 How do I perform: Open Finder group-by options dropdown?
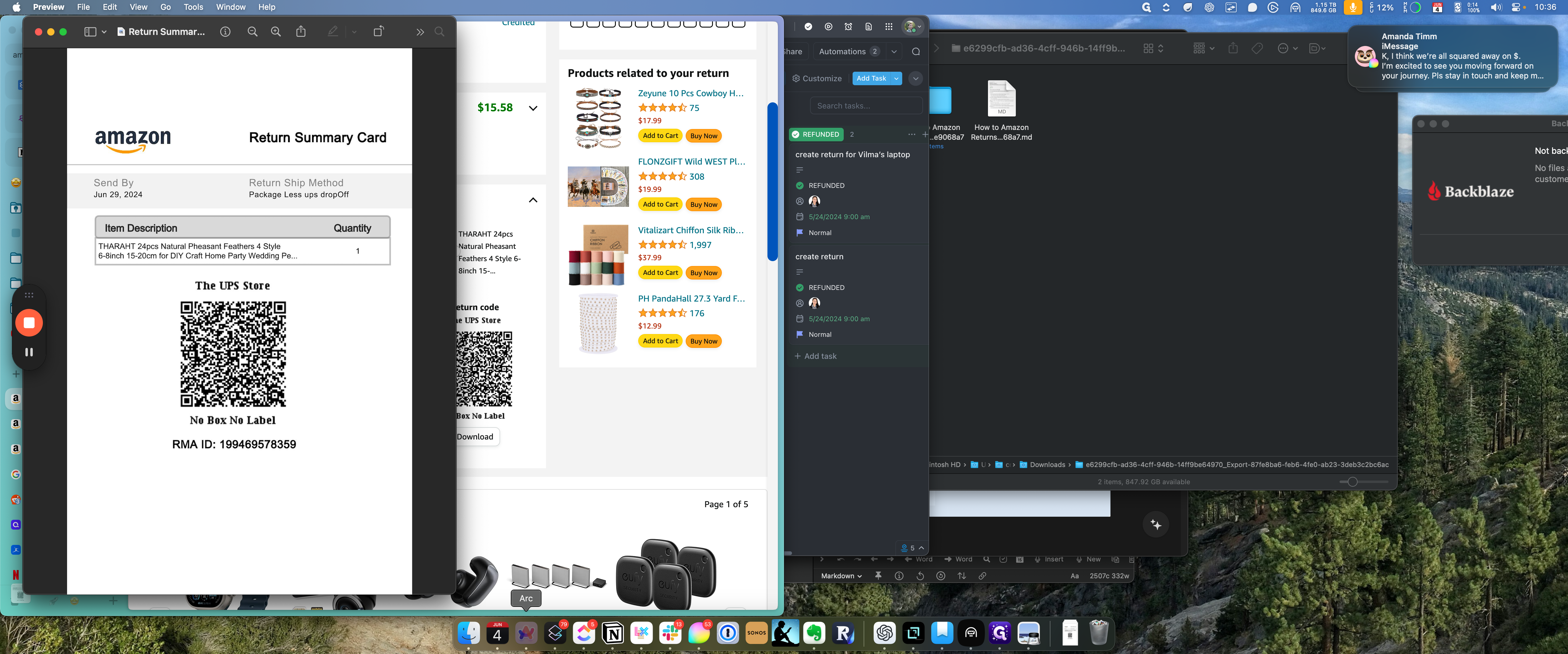[x=1203, y=48]
